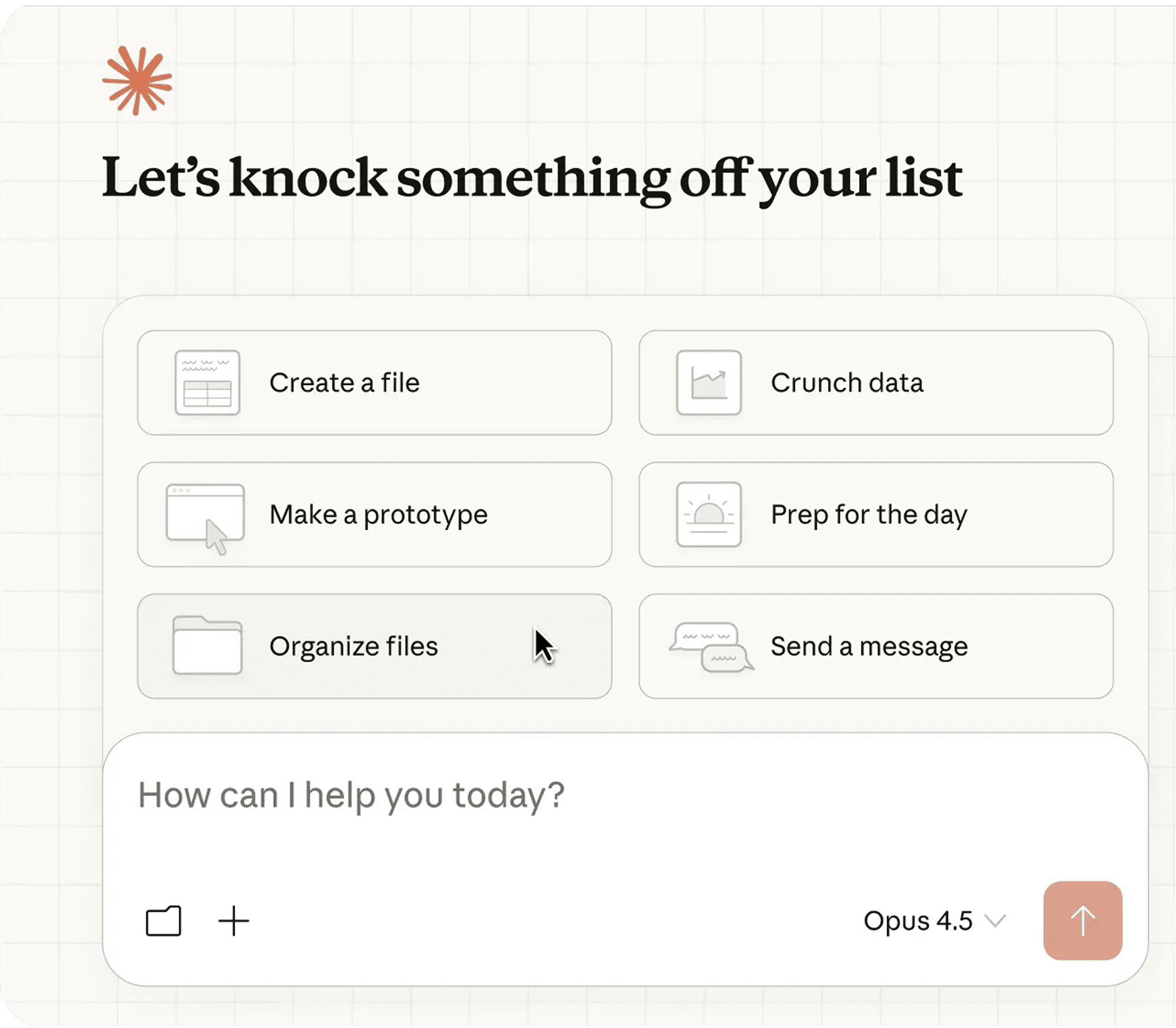
Task: Click the orange starburst Claude logo
Action: coord(137,81)
